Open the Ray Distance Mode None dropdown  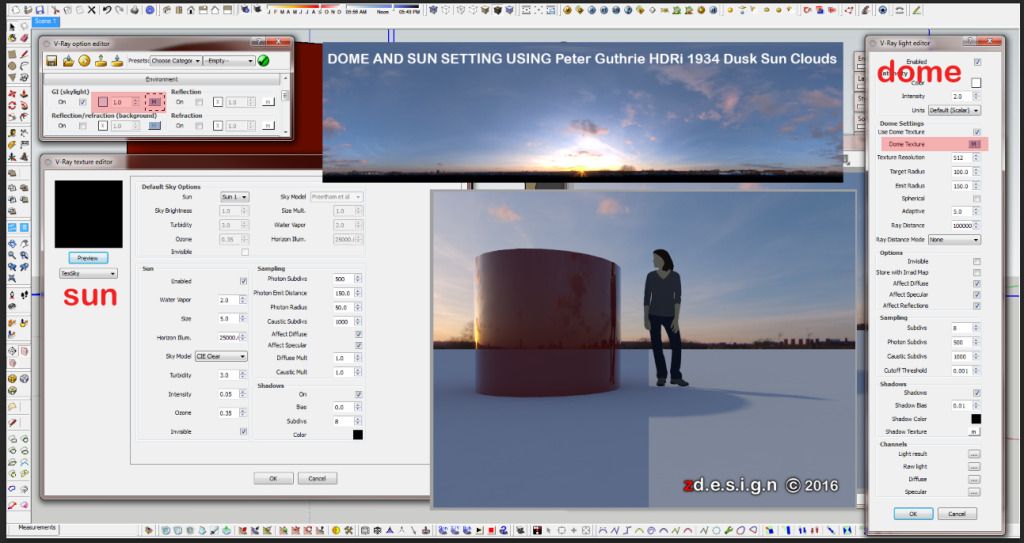[x=955, y=240]
